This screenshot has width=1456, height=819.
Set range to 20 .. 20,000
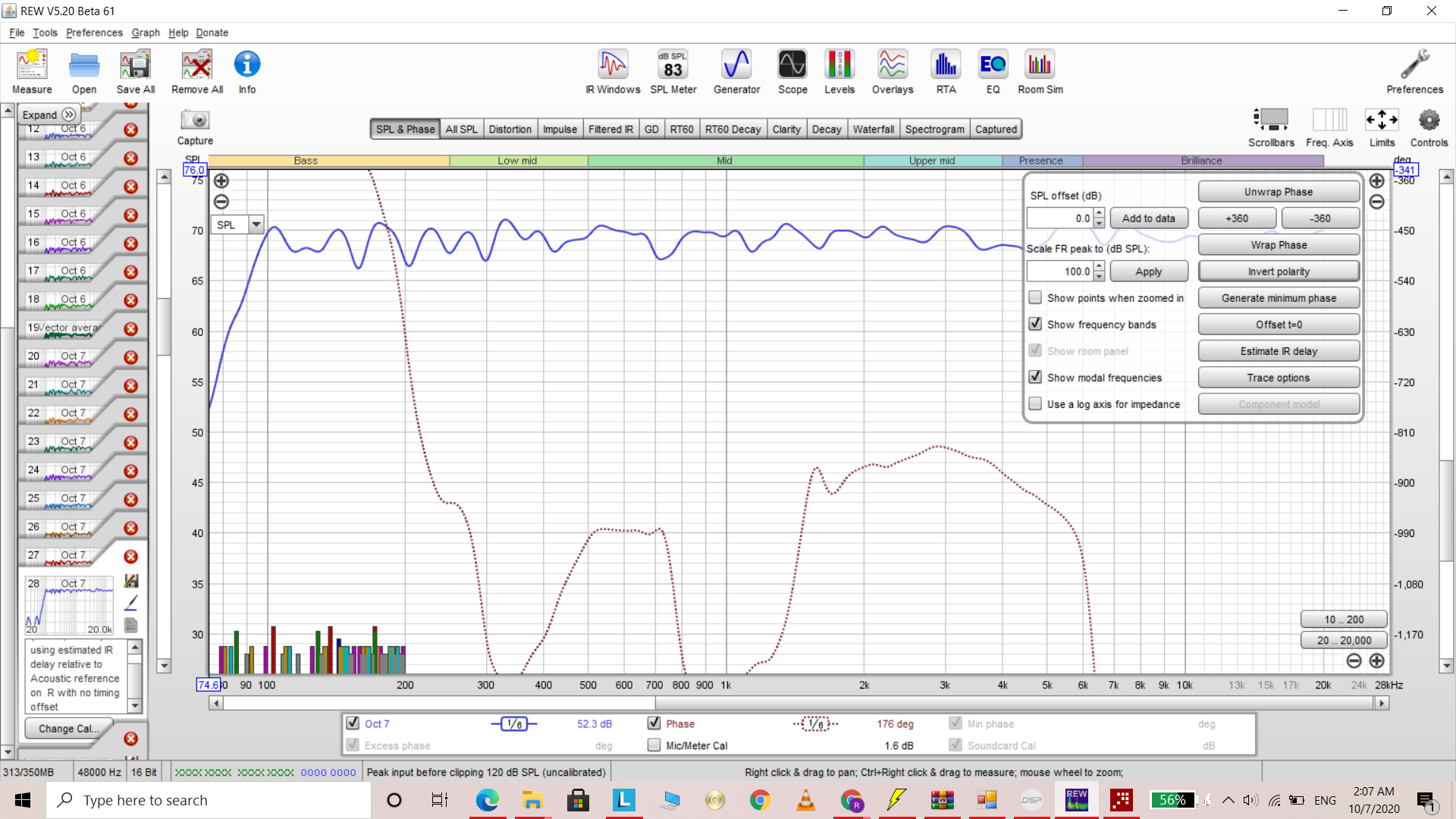pyautogui.click(x=1343, y=640)
